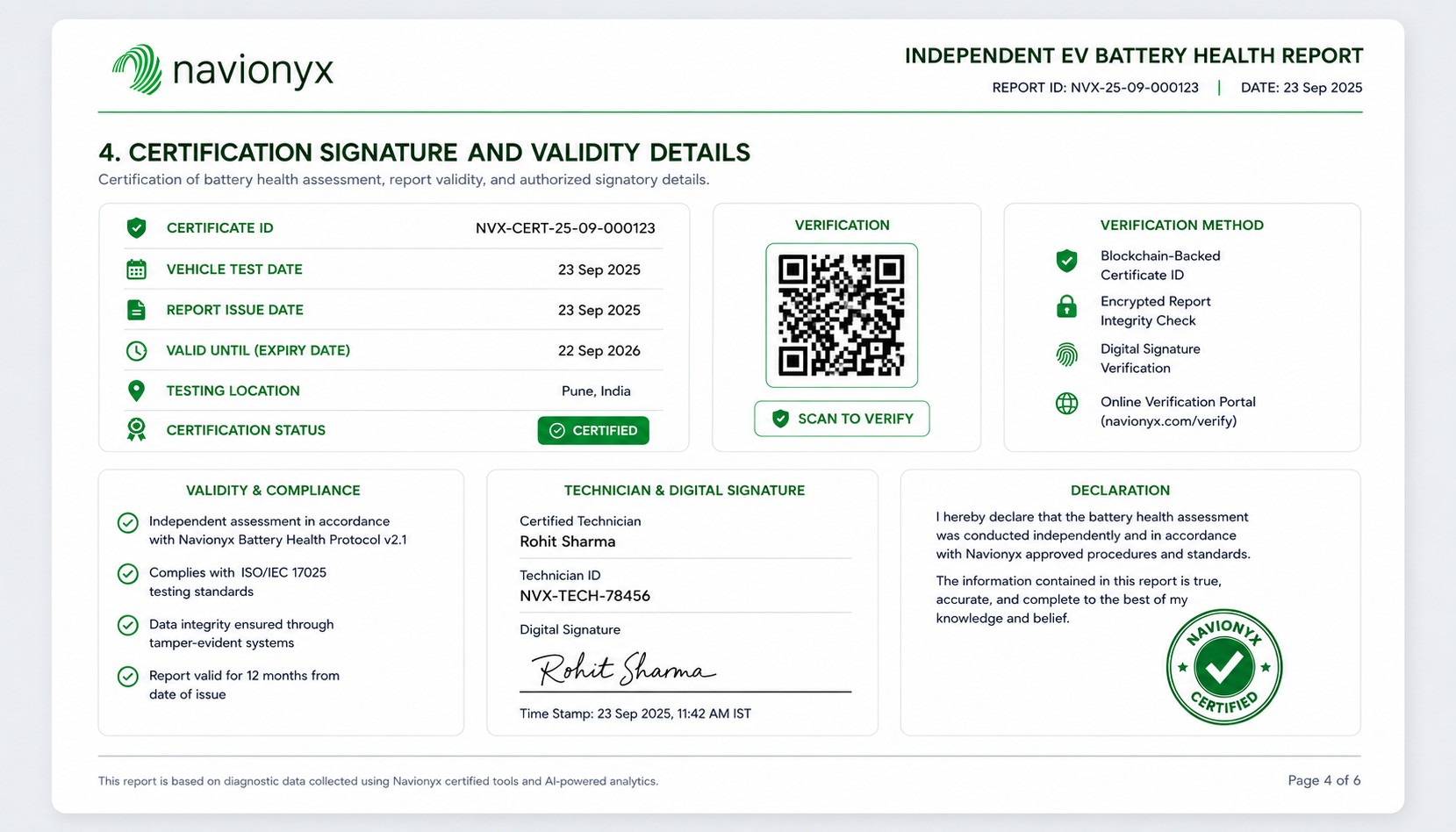Click the document icon beside Report Issue Date

136,310
